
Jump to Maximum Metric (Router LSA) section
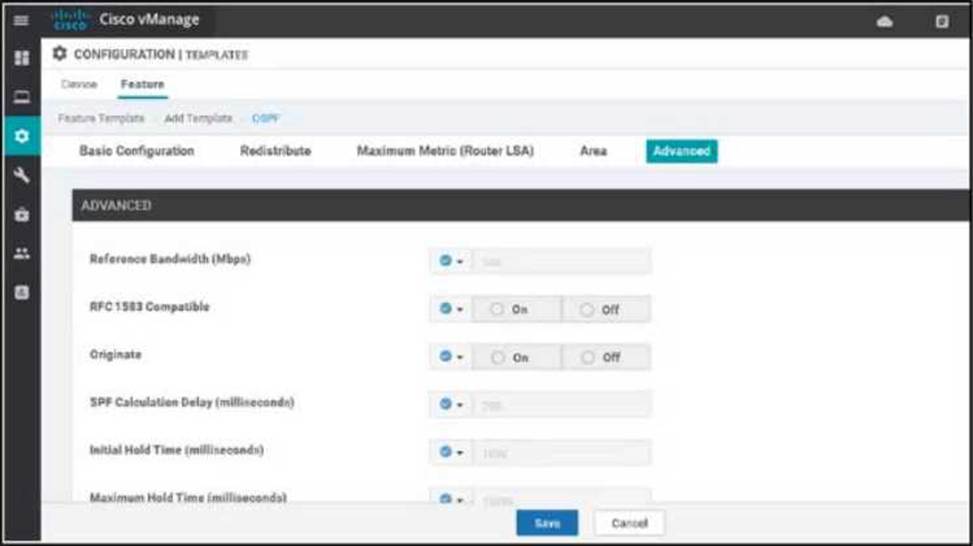(x=445, y=151)
